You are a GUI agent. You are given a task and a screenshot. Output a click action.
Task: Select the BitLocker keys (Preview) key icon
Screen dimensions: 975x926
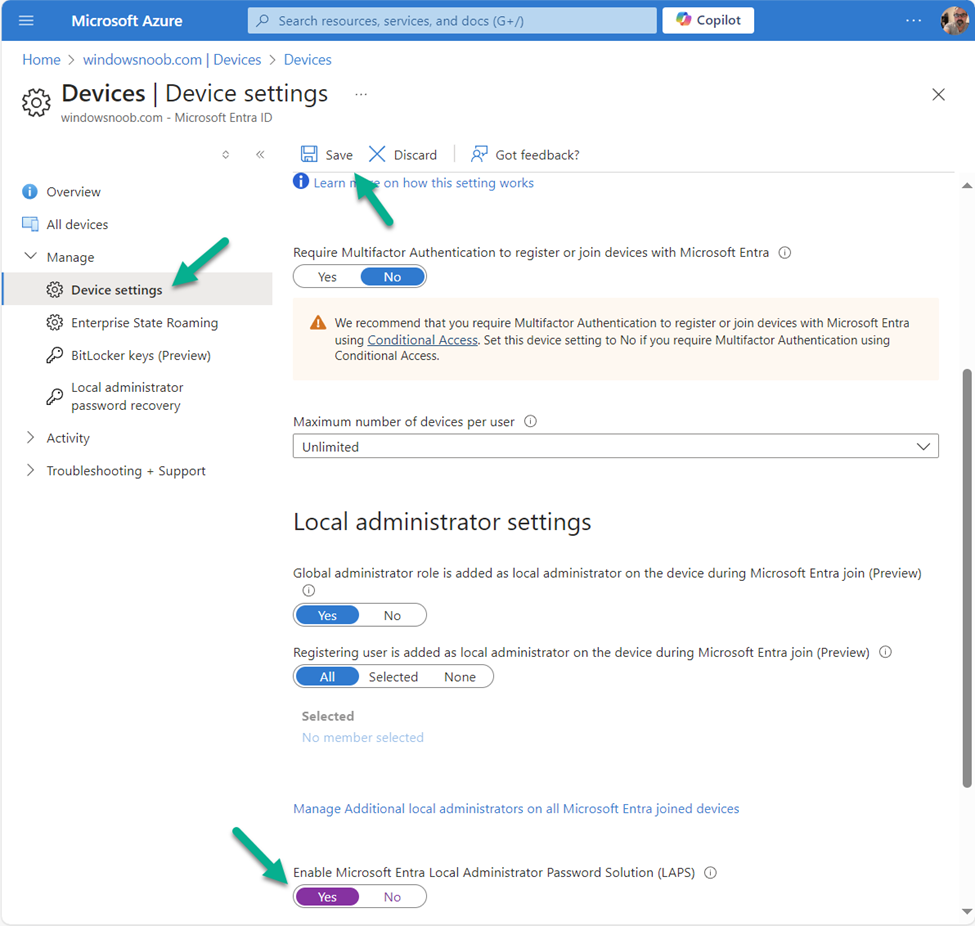53,355
